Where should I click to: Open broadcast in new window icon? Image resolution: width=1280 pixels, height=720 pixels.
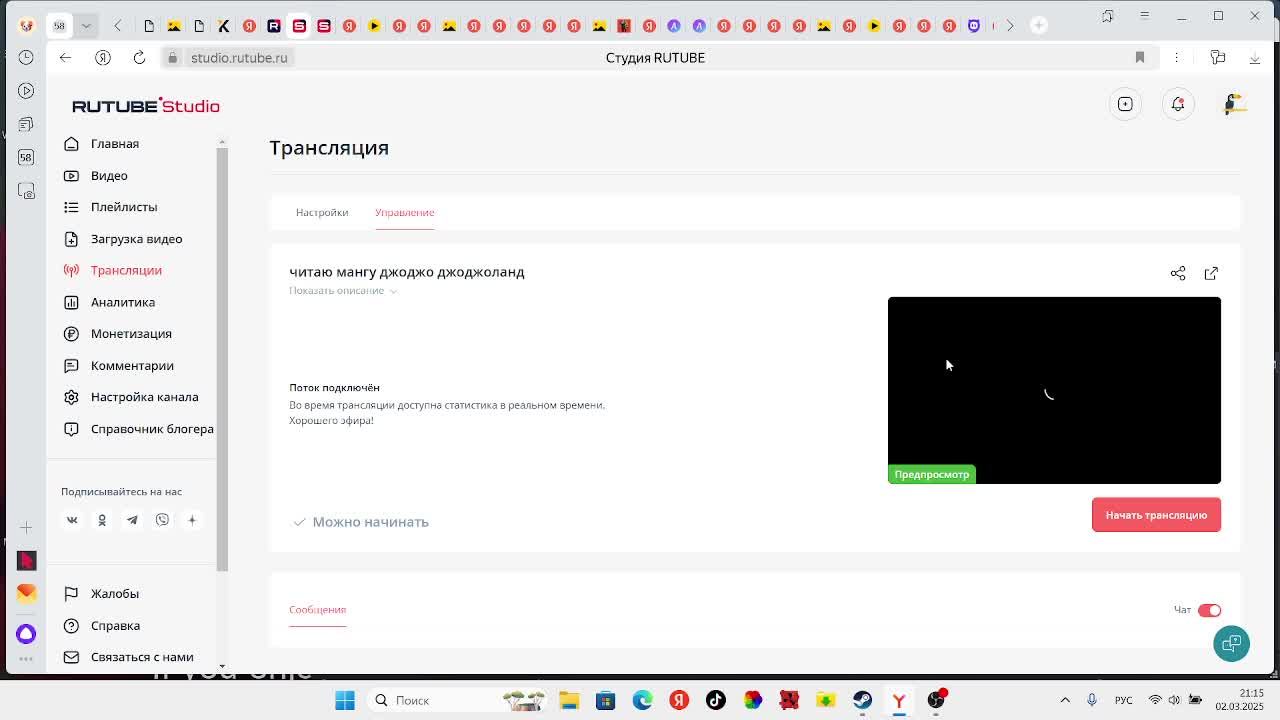coord(1211,273)
